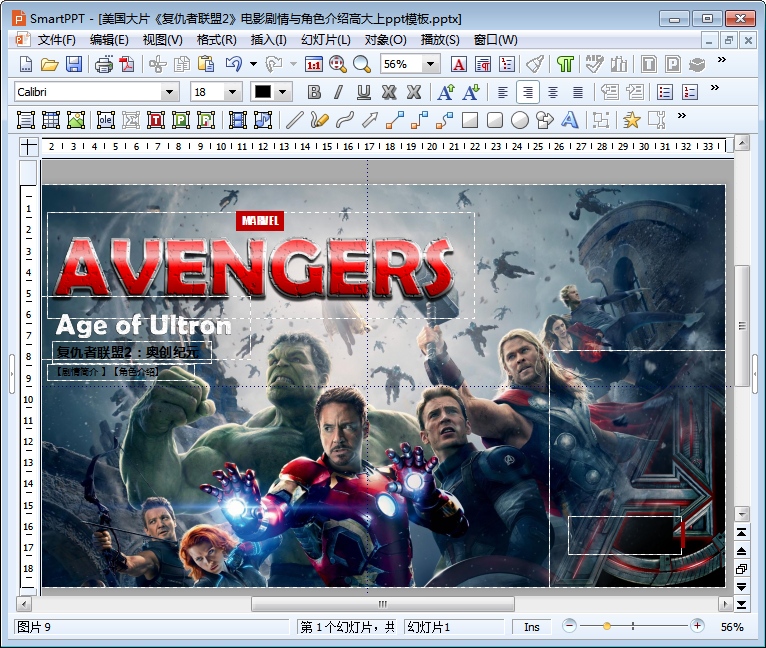Click the Cut scissors icon
Screen dimensions: 766x648
[157, 64]
